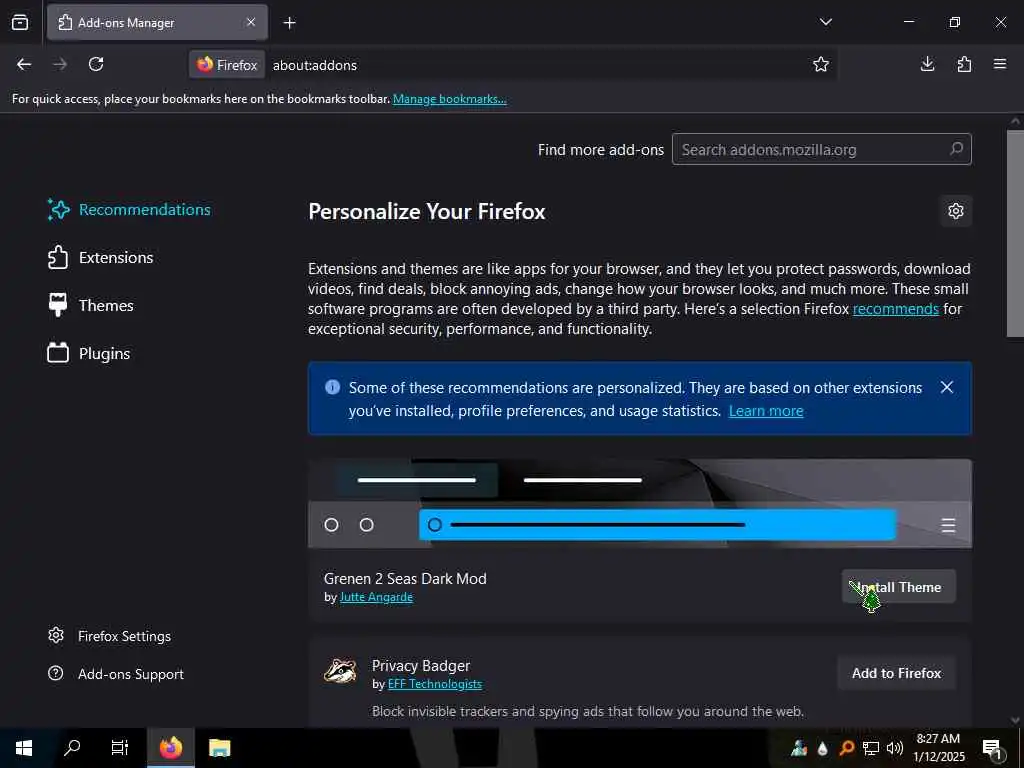Image resolution: width=1024 pixels, height=768 pixels.
Task: Open the Learn more link
Action: click(766, 411)
